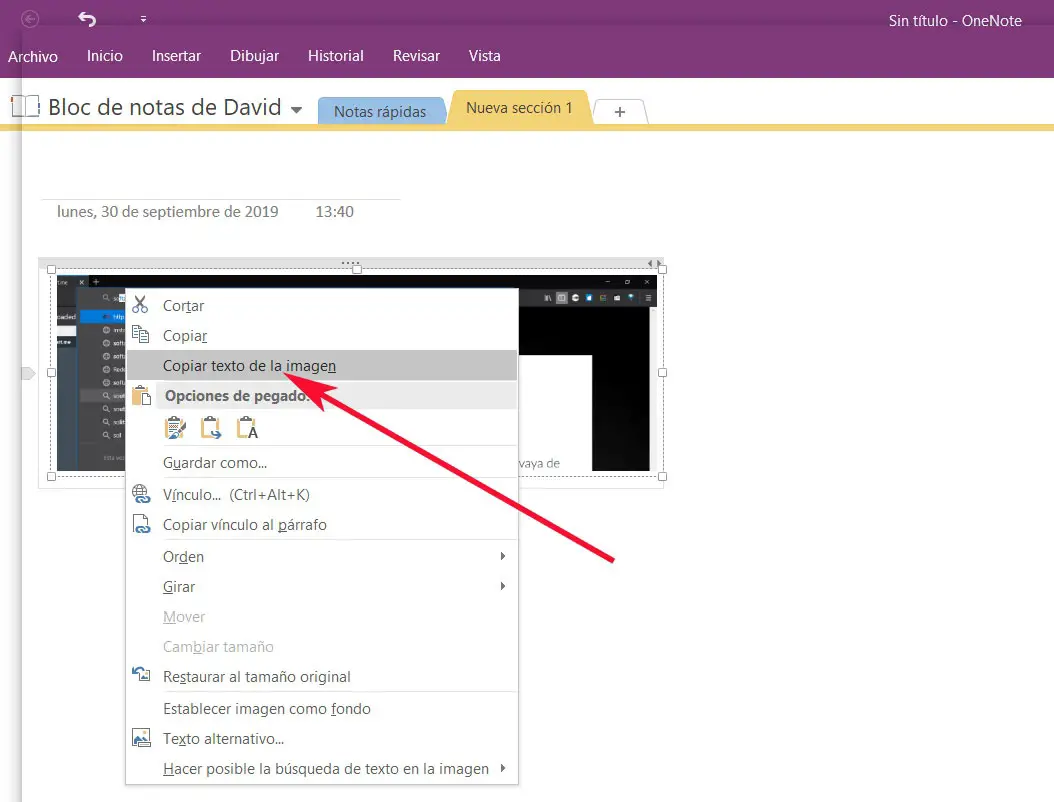The width and height of the screenshot is (1054, 802).
Task: Switch to the Dibujar ribbon tab
Action: point(254,56)
